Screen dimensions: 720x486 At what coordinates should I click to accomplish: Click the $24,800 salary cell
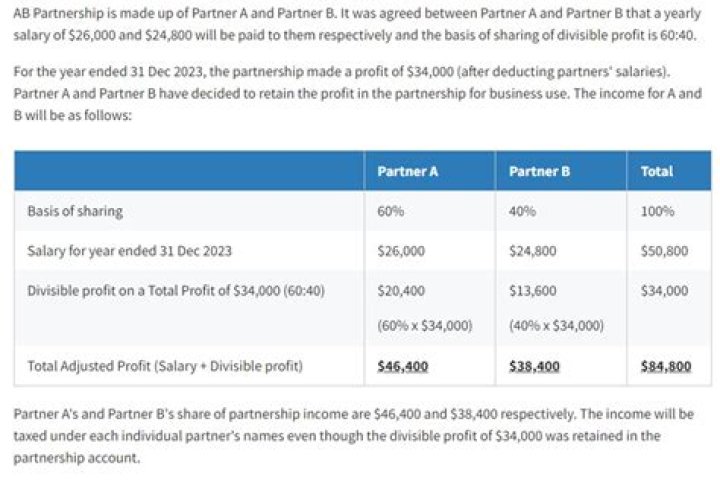tap(533, 251)
